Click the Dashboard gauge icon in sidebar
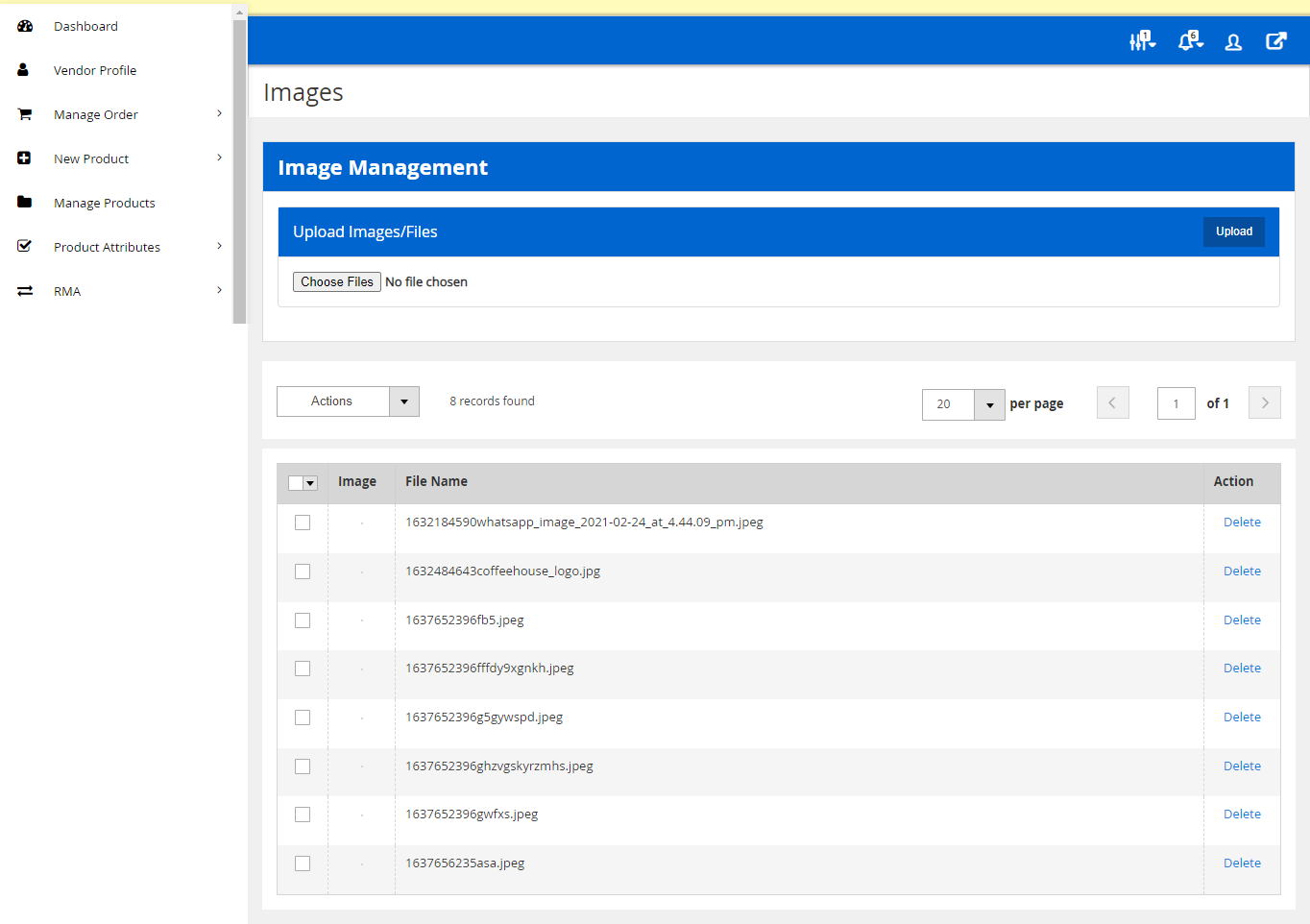 point(25,26)
